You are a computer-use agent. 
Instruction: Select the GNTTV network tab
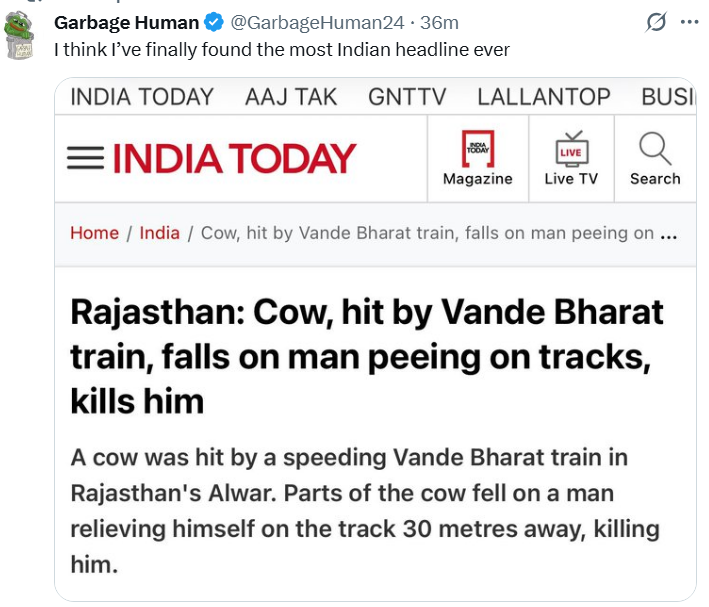click(x=407, y=97)
